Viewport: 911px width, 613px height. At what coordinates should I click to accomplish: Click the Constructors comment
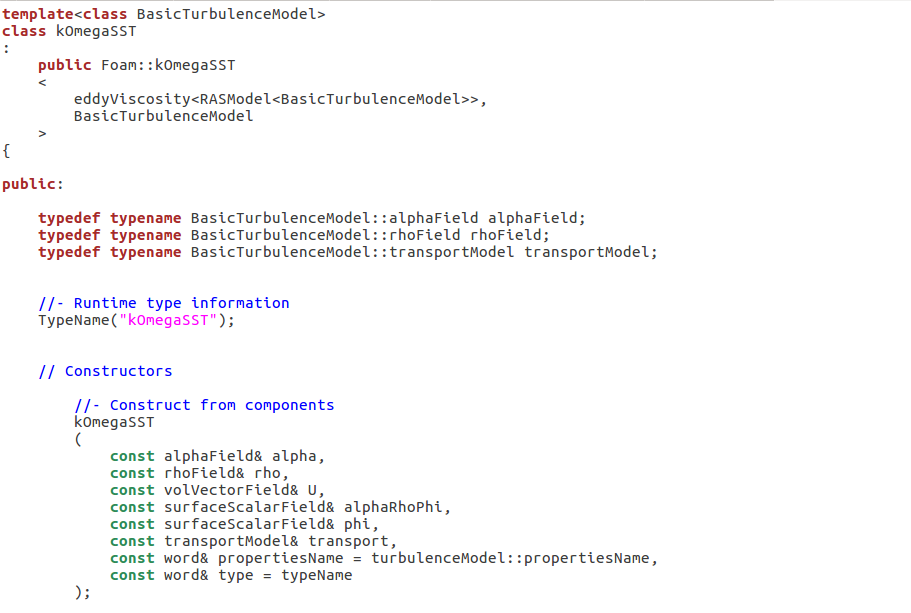pyautogui.click(x=105, y=371)
